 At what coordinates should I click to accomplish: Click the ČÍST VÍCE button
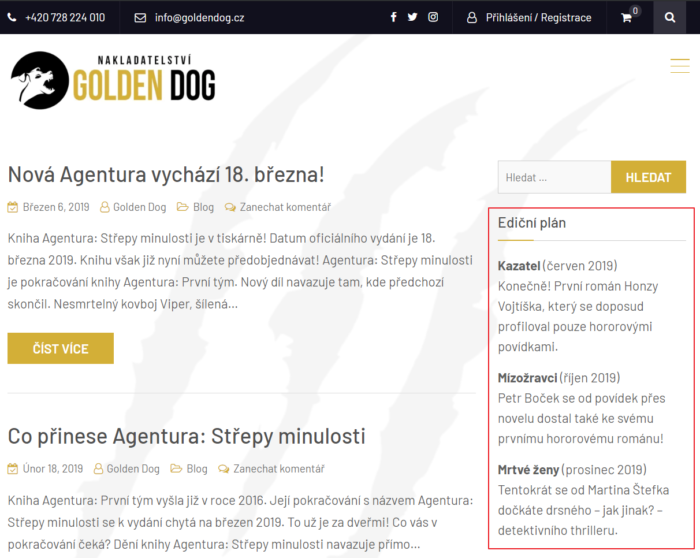pyautogui.click(x=61, y=348)
